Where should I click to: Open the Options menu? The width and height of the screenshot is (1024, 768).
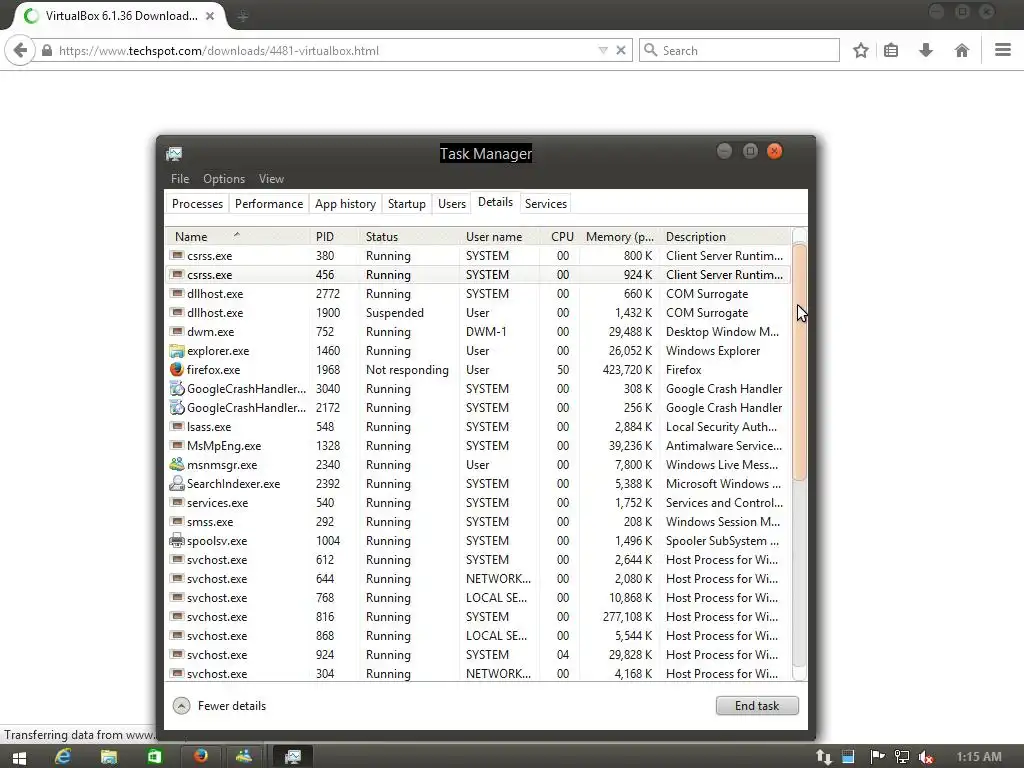coord(223,178)
